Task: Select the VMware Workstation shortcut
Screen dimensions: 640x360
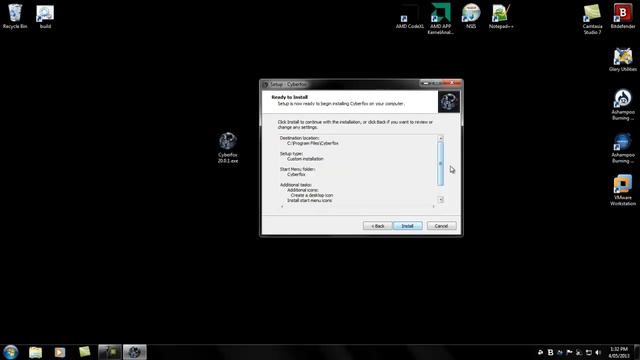Action: coord(623,191)
